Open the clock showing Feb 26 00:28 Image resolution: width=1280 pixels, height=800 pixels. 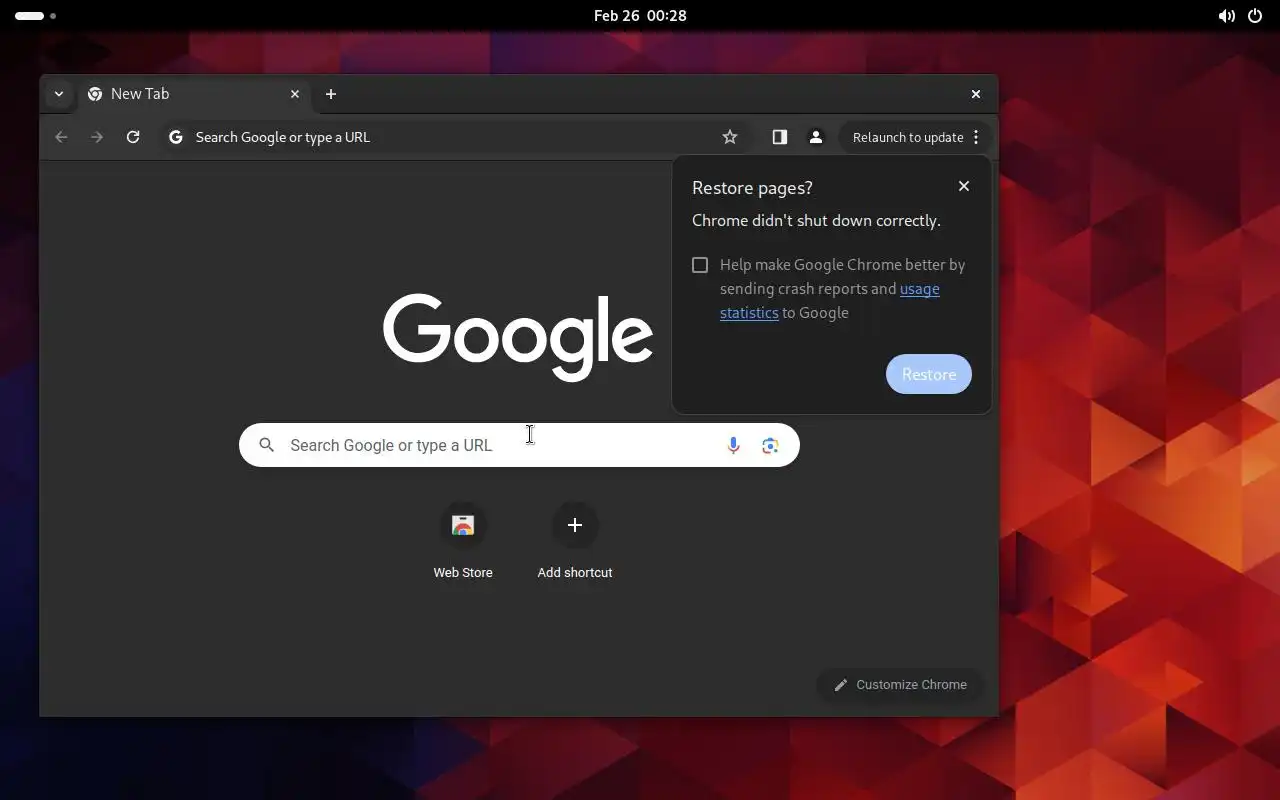point(640,15)
